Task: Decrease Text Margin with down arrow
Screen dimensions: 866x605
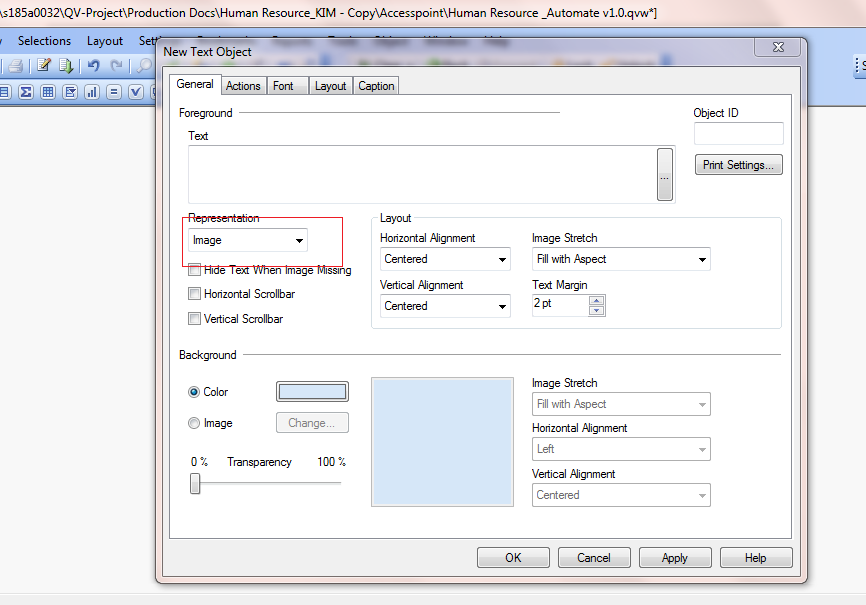Action: [x=596, y=311]
